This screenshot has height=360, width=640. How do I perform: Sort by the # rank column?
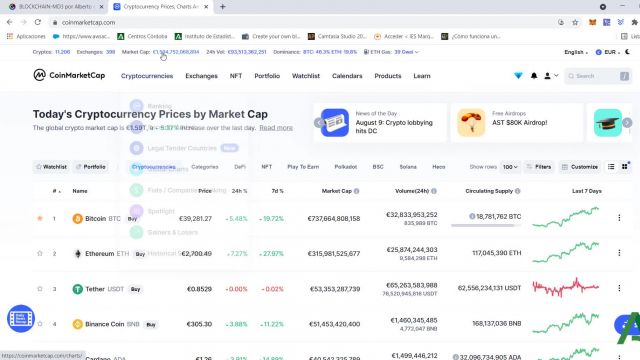pyautogui.click(x=56, y=191)
